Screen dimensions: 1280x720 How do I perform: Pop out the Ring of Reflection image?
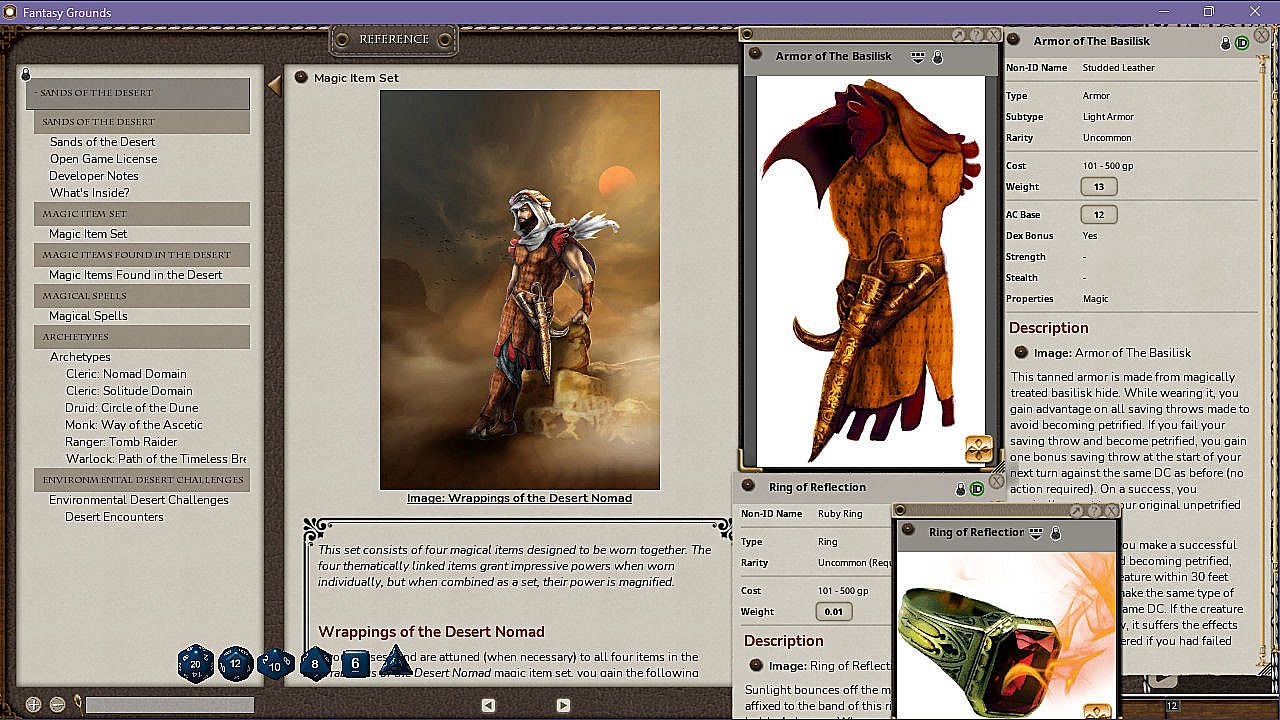pyautogui.click(x=1076, y=511)
